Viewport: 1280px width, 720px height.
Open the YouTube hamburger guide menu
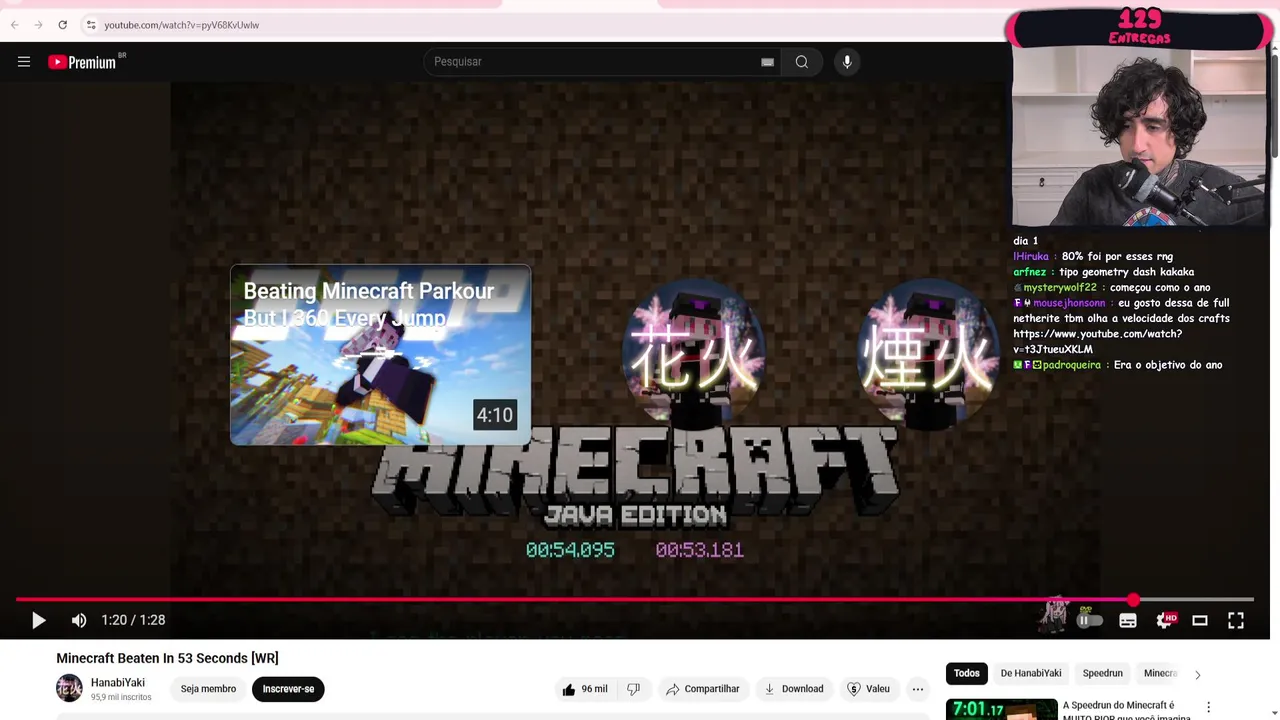[x=24, y=62]
